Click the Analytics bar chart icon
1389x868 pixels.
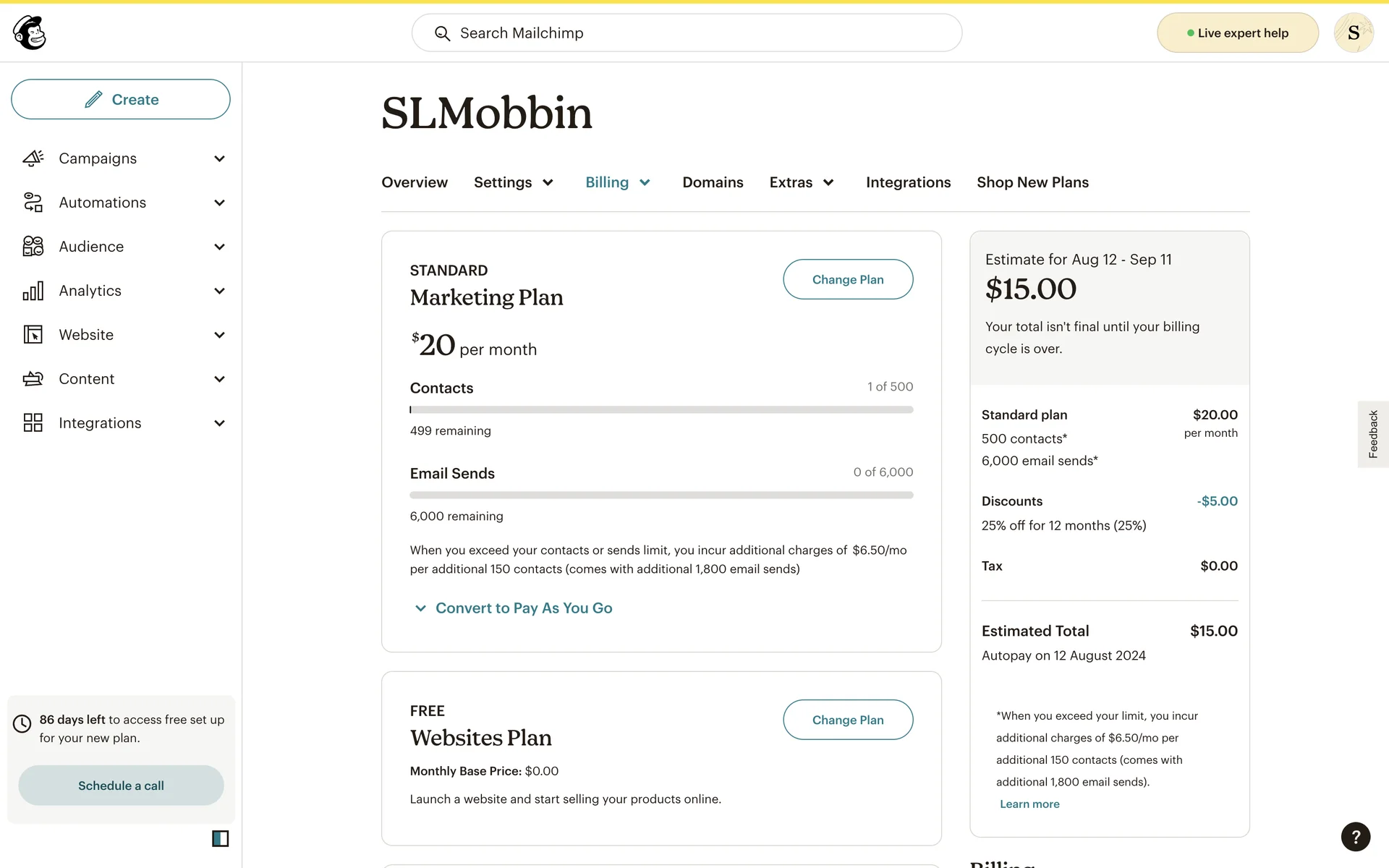(33, 291)
